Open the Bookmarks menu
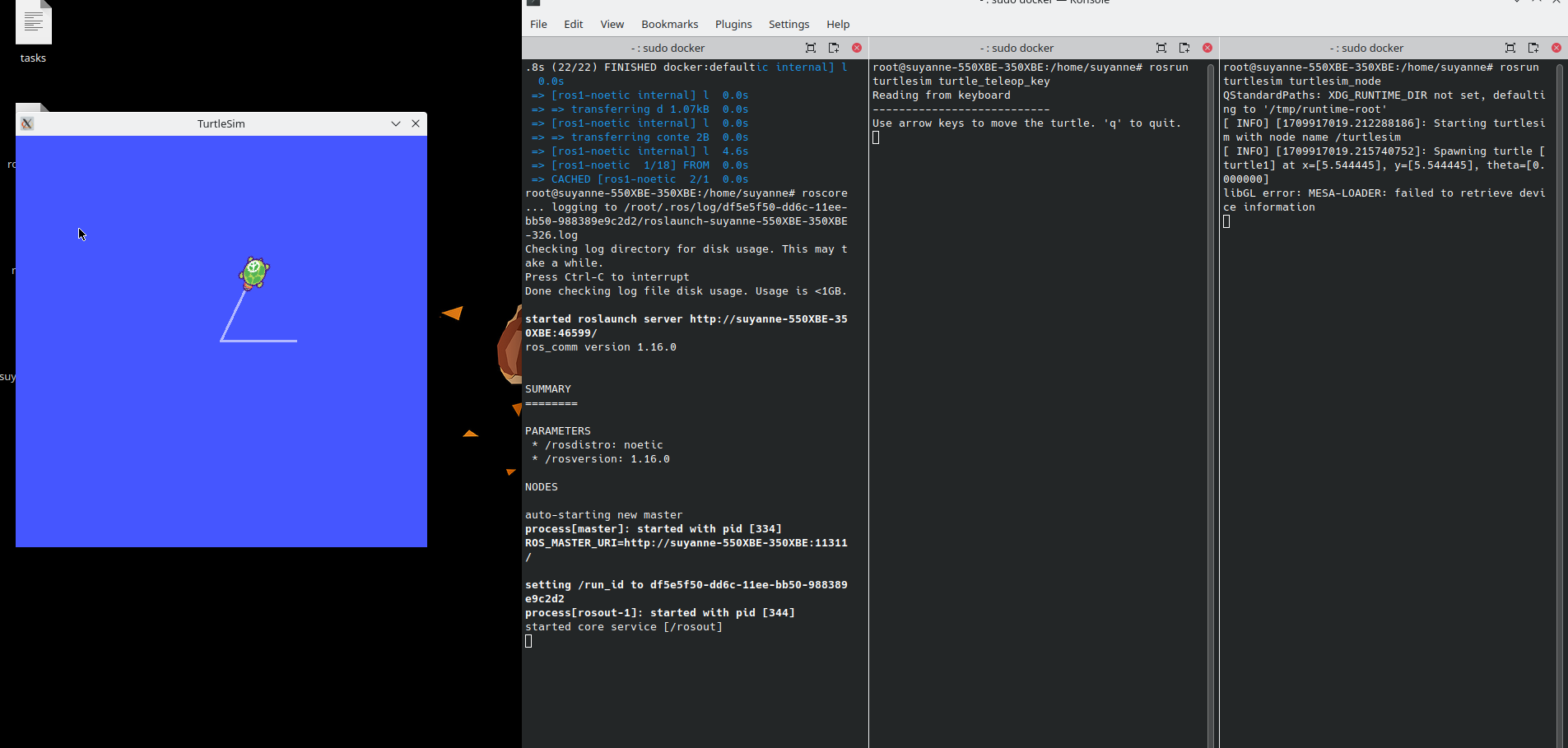 coord(669,24)
